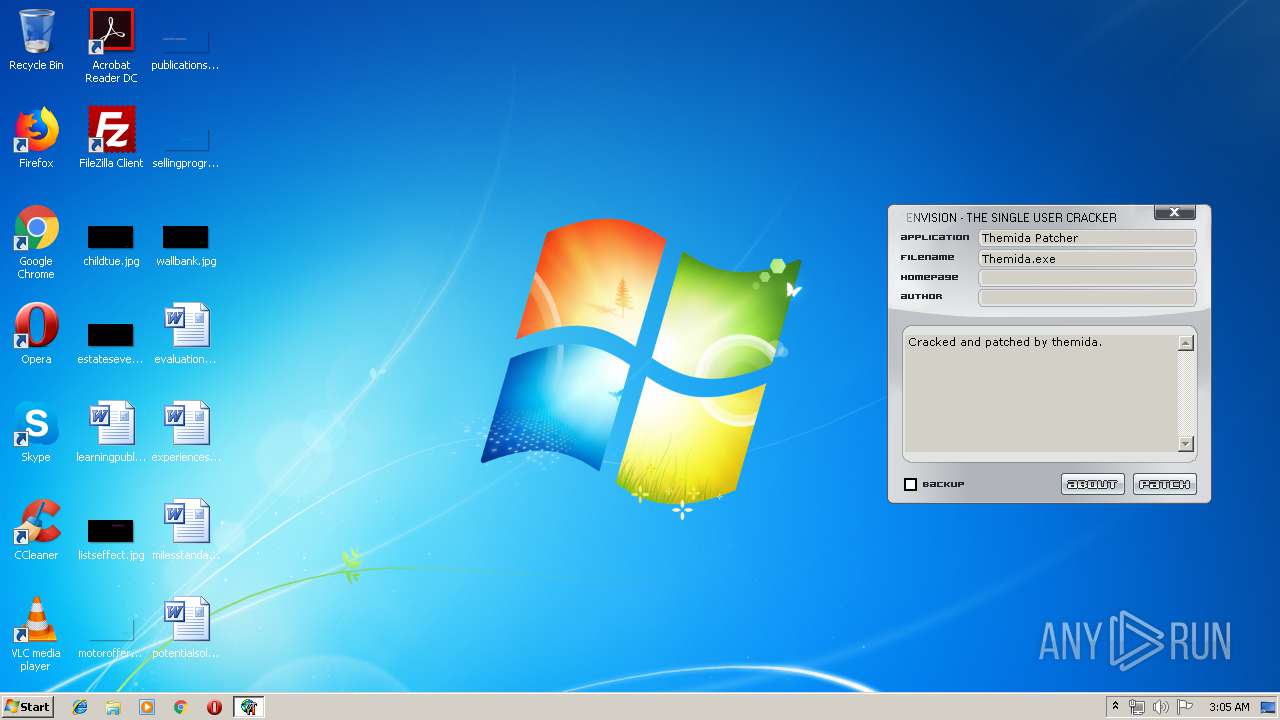The image size is (1280, 720).
Task: Open Google Chrome desktop shortcut
Action: tap(36, 242)
